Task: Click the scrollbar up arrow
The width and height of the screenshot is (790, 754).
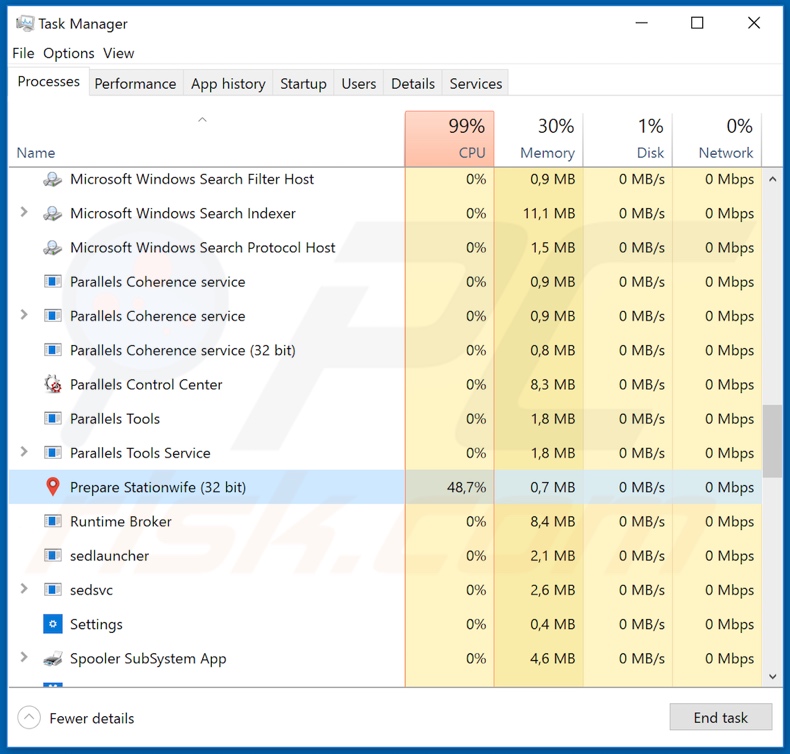Action: (x=772, y=179)
